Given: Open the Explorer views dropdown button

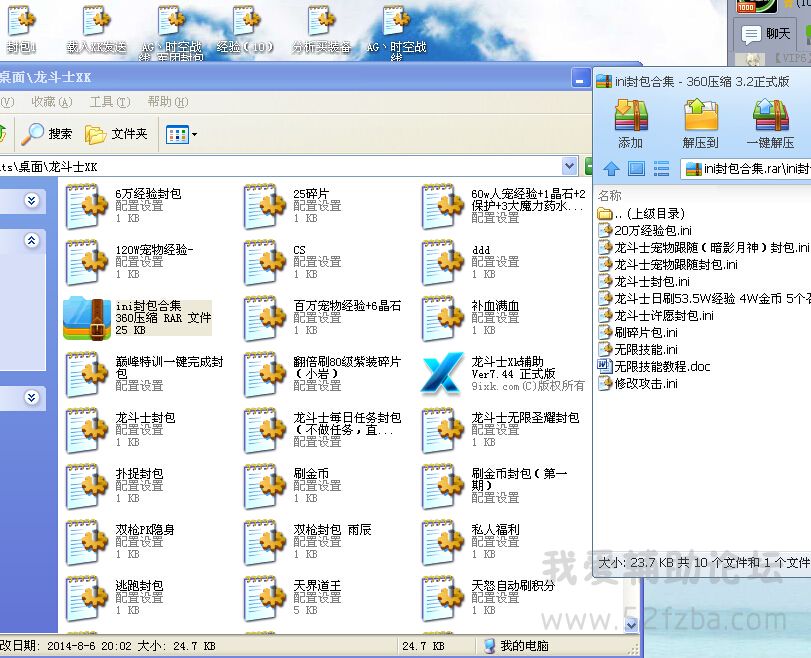Looking at the screenshot, I should [181, 134].
